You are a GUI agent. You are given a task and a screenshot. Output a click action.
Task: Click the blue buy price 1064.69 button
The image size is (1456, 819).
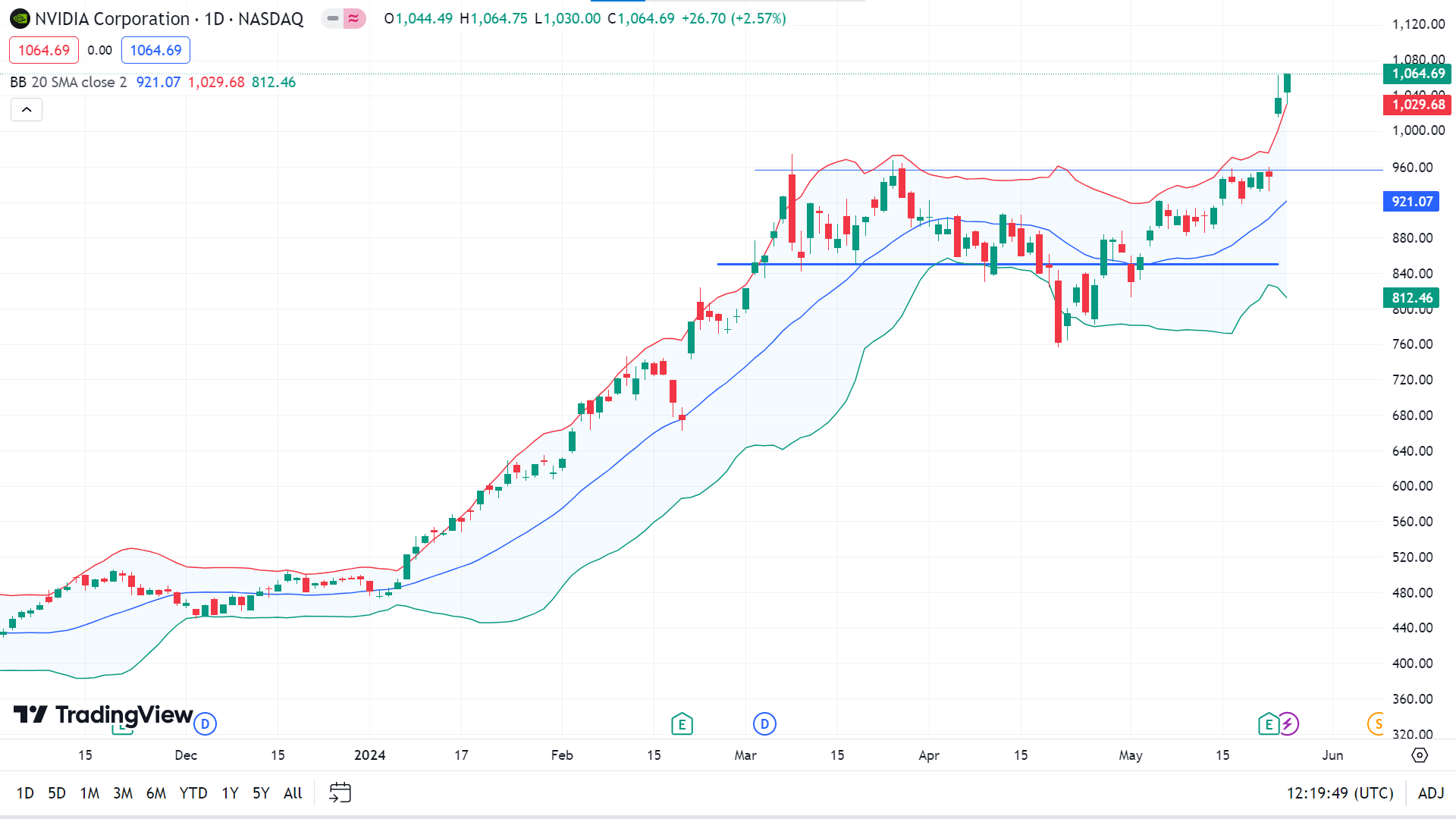pos(155,50)
